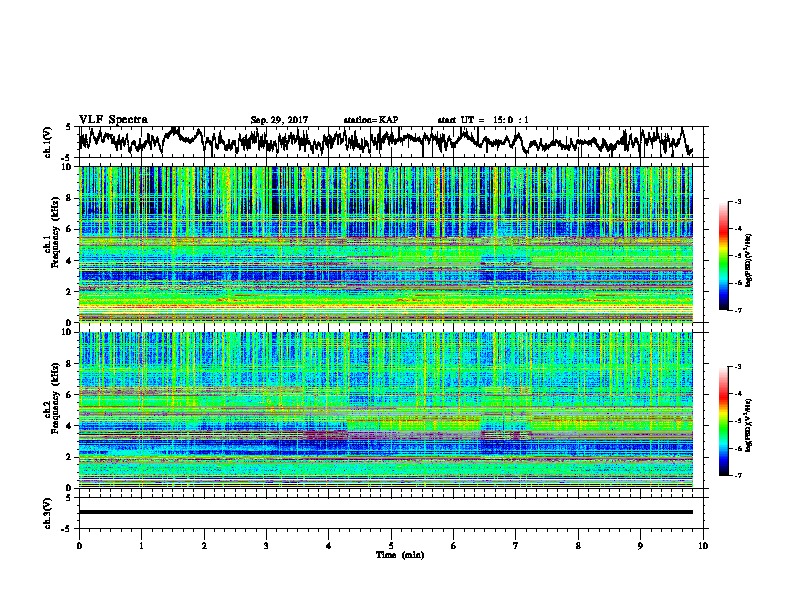
Task: Click the "VLF Spectra" plot title
Action: 113,119
